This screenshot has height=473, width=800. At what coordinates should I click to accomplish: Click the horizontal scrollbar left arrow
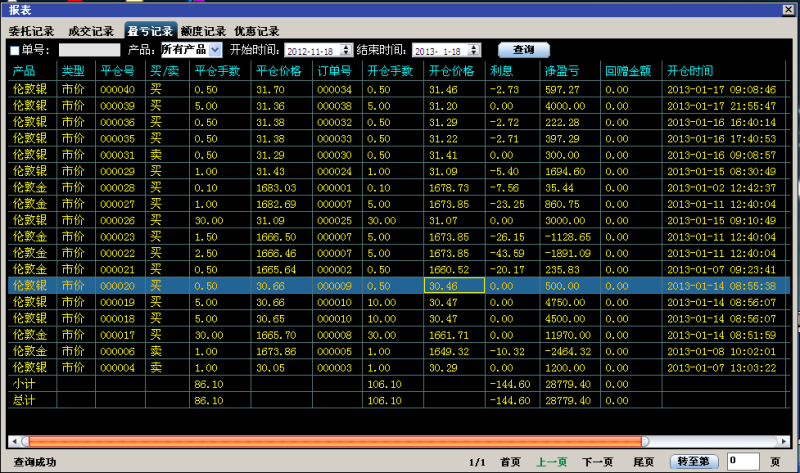click(15, 441)
